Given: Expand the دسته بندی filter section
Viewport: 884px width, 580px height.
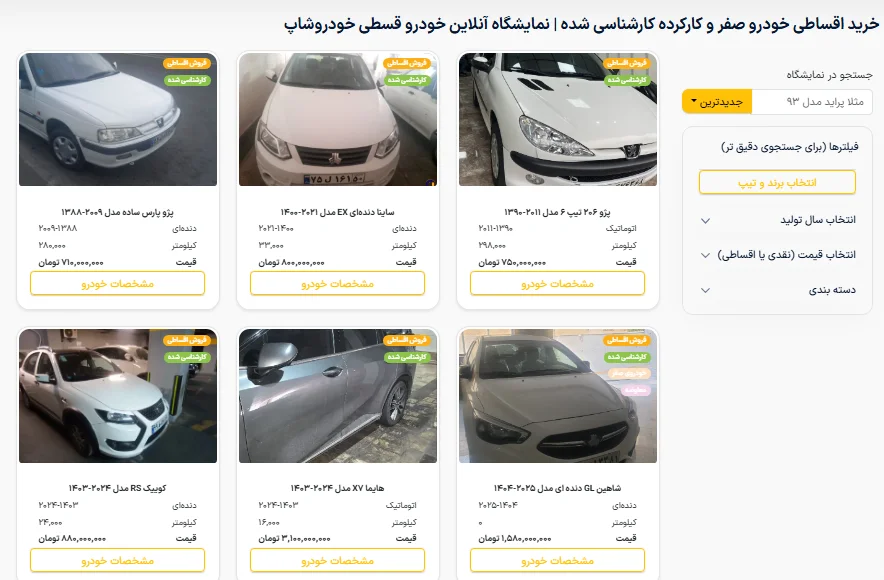Looking at the screenshot, I should pyautogui.click(x=778, y=290).
